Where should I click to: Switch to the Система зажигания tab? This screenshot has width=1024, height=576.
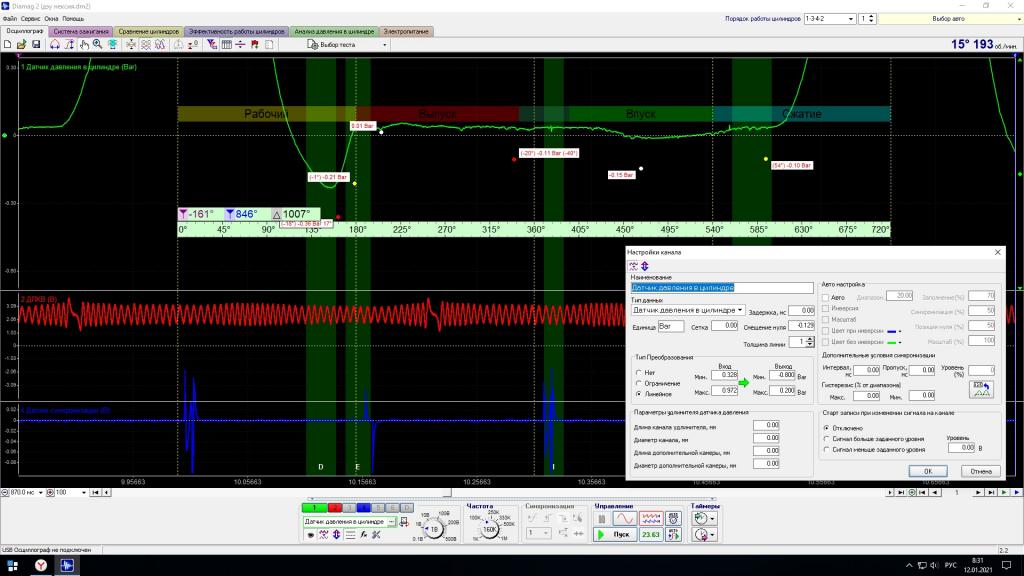click(81, 31)
